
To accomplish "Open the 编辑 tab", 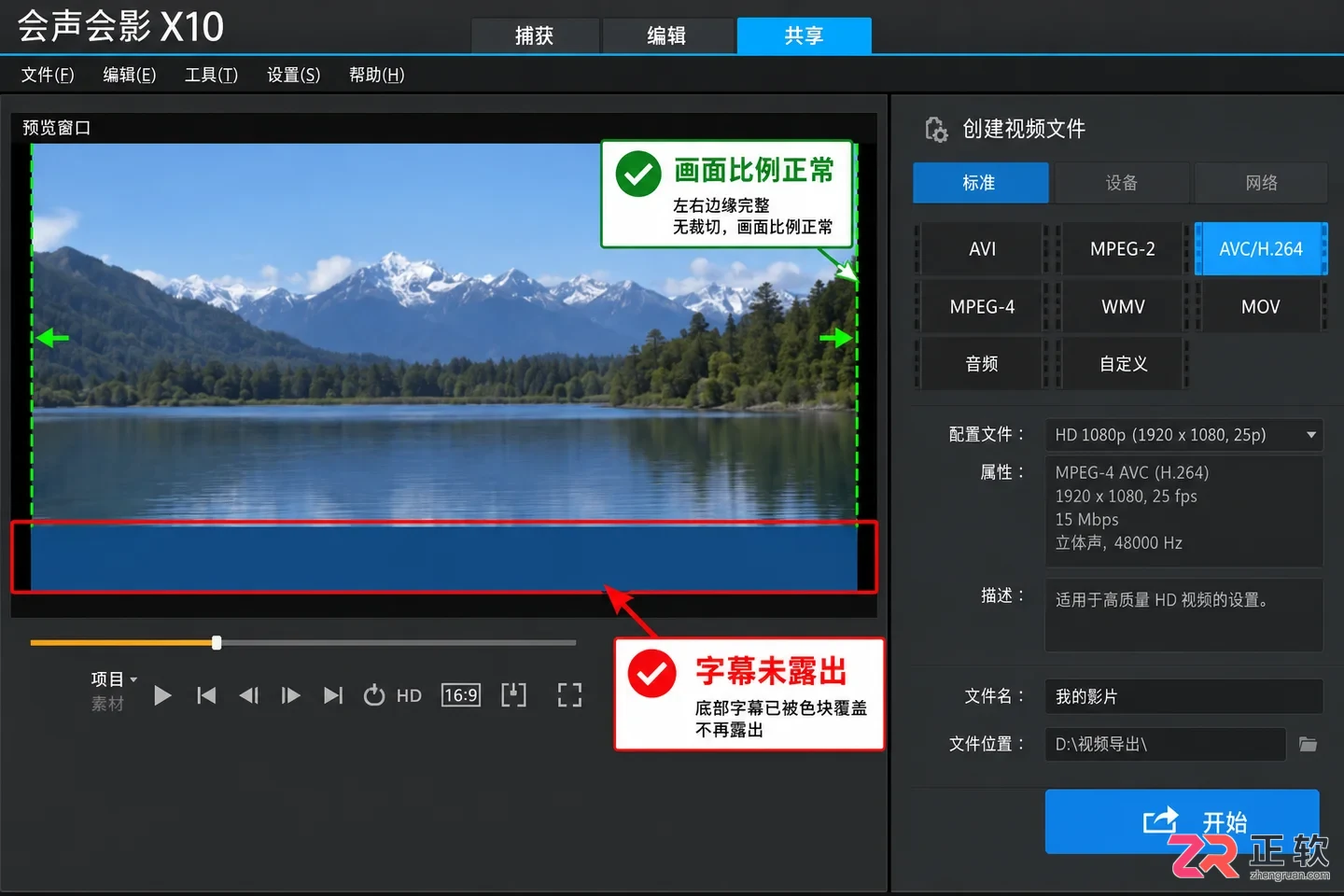I will click(666, 35).
